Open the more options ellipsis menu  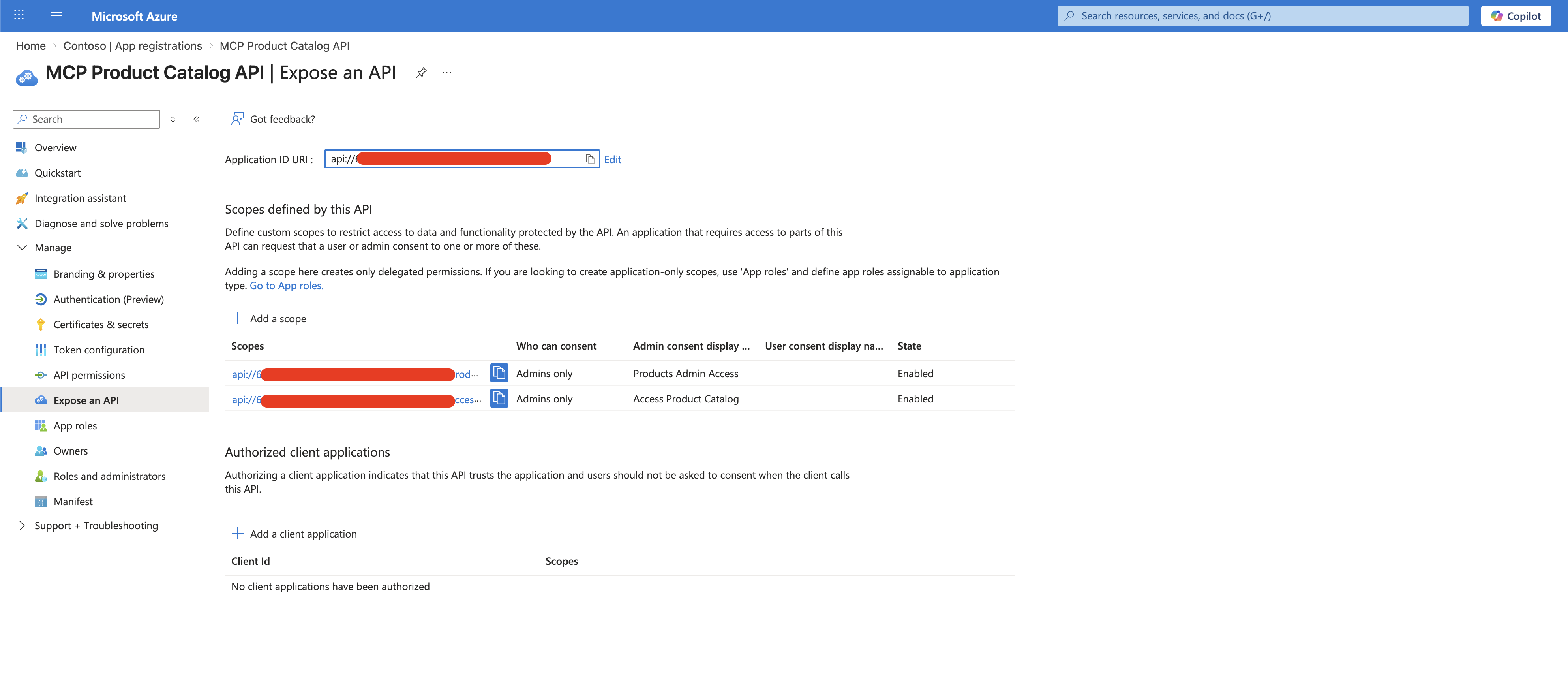447,73
